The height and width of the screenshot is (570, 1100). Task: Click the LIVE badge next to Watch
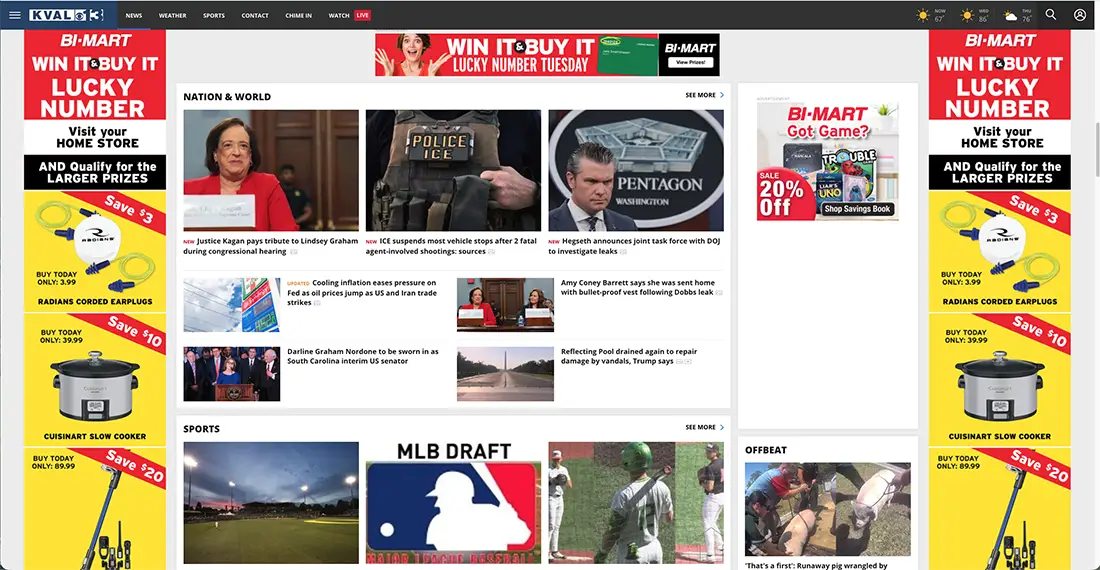[362, 15]
